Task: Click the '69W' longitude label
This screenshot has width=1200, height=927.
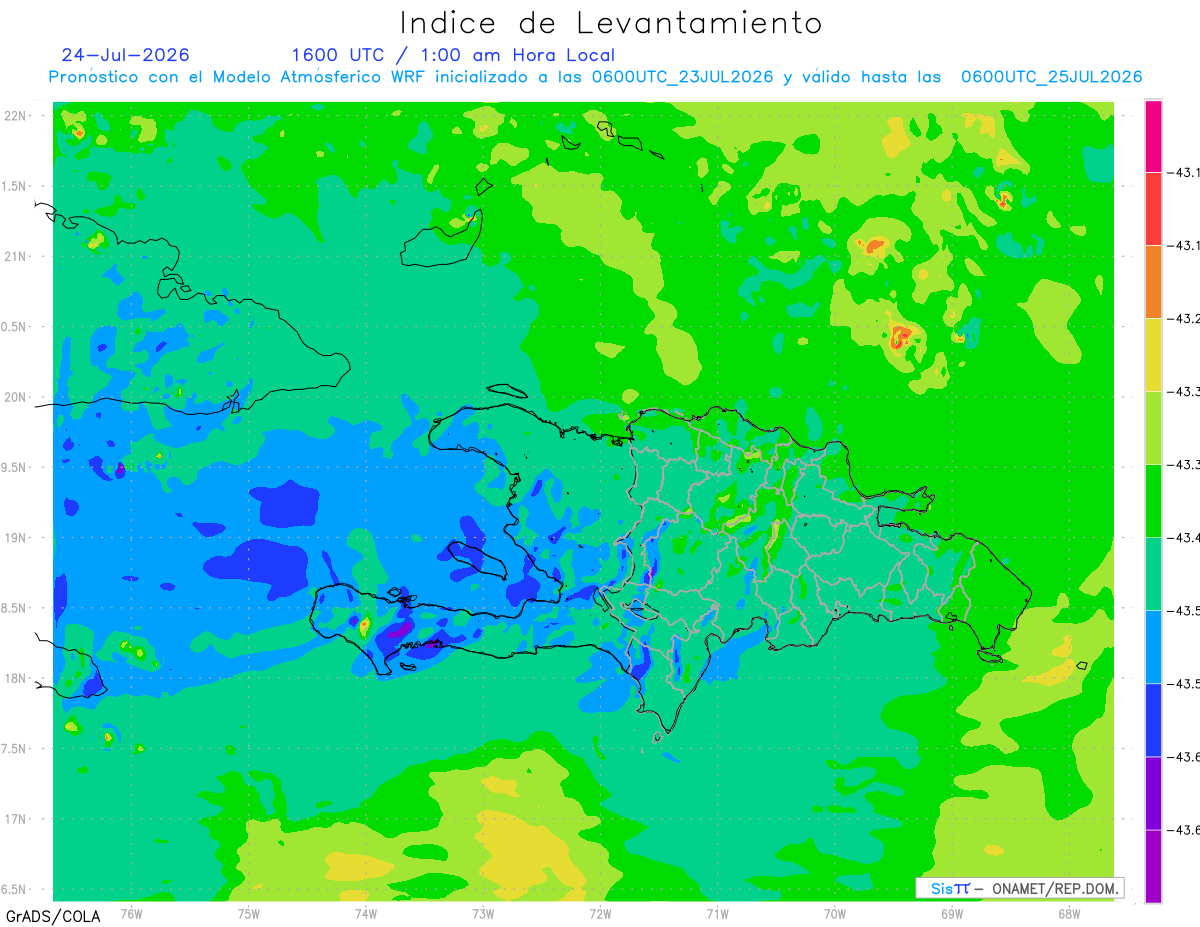Action: 951,914
